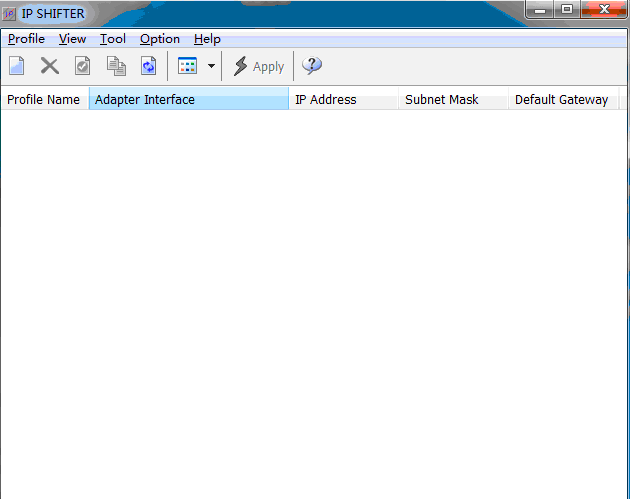Viewport: 630px width, 499px height.
Task: Maximize the IP SHIFTER window
Action: (567, 9)
